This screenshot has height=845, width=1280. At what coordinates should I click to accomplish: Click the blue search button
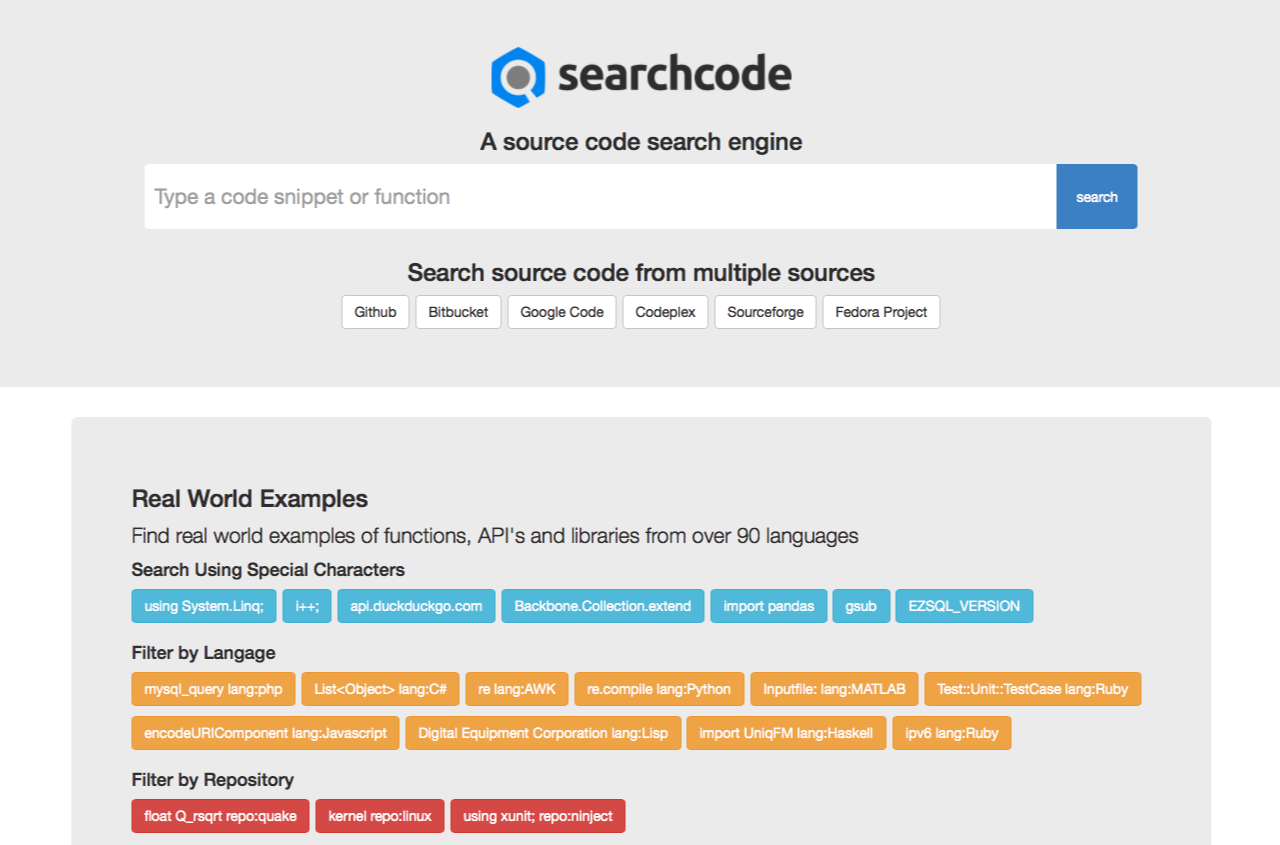[1097, 197]
